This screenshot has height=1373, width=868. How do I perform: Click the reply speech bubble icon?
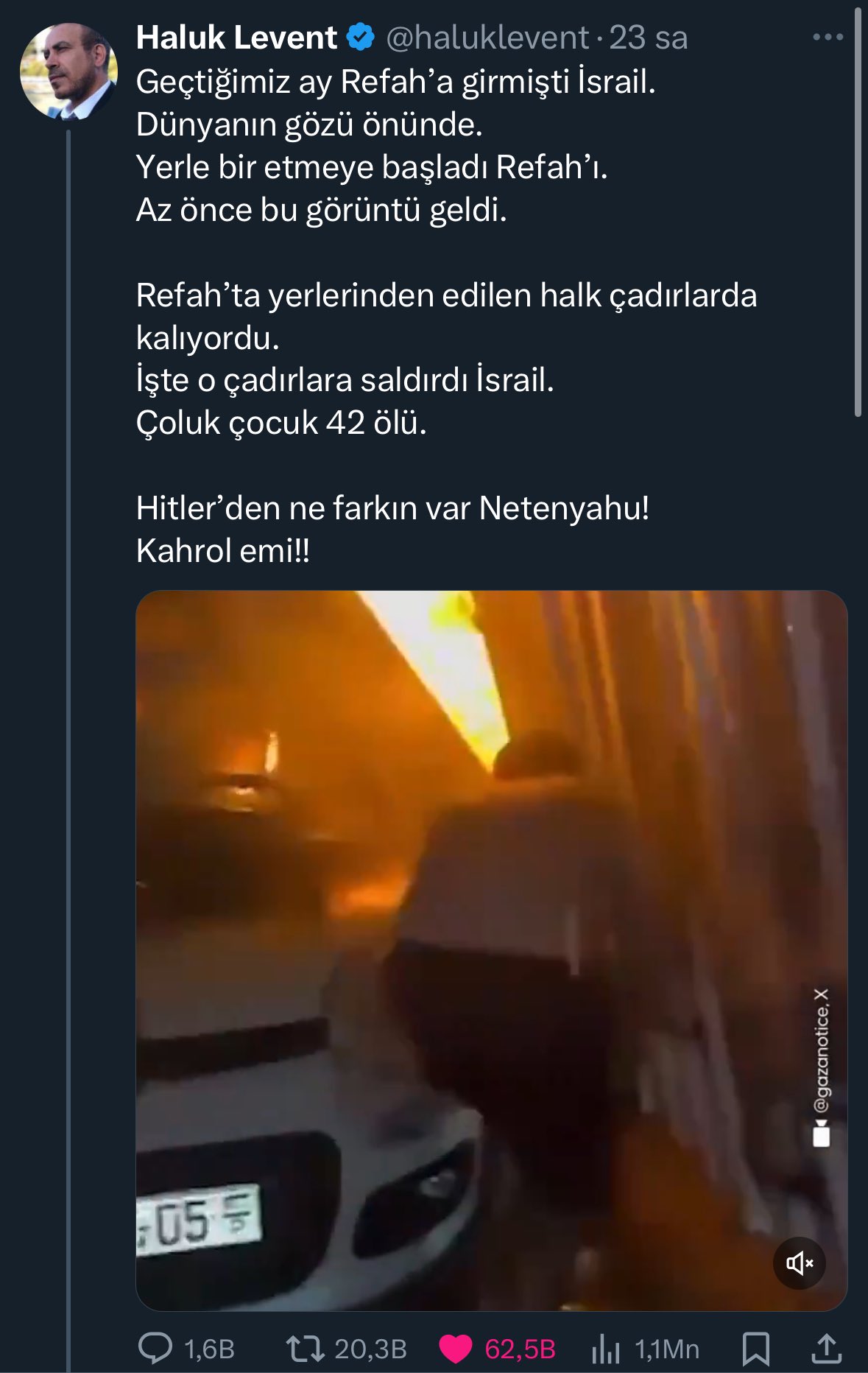(x=155, y=1348)
